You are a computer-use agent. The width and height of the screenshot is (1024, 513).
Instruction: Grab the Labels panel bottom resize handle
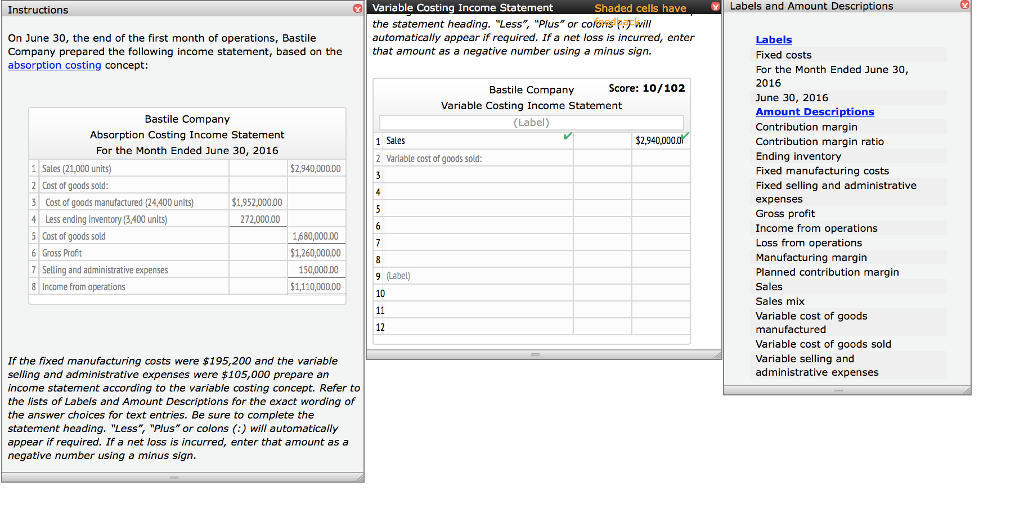click(839, 390)
